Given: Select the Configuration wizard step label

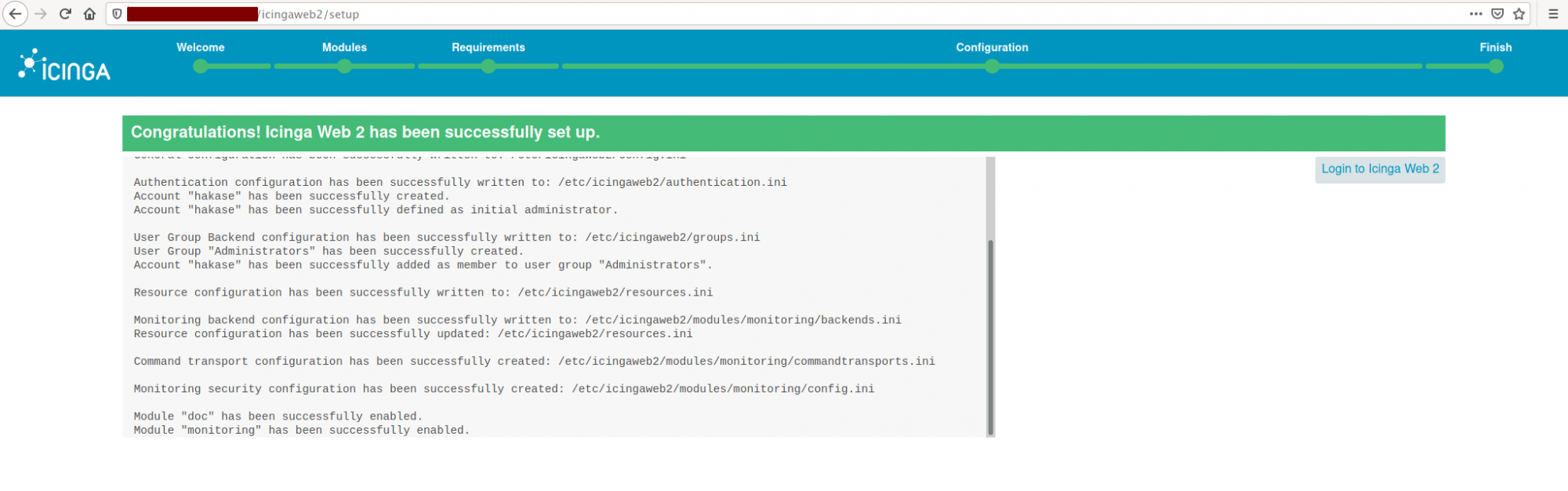Looking at the screenshot, I should [993, 47].
